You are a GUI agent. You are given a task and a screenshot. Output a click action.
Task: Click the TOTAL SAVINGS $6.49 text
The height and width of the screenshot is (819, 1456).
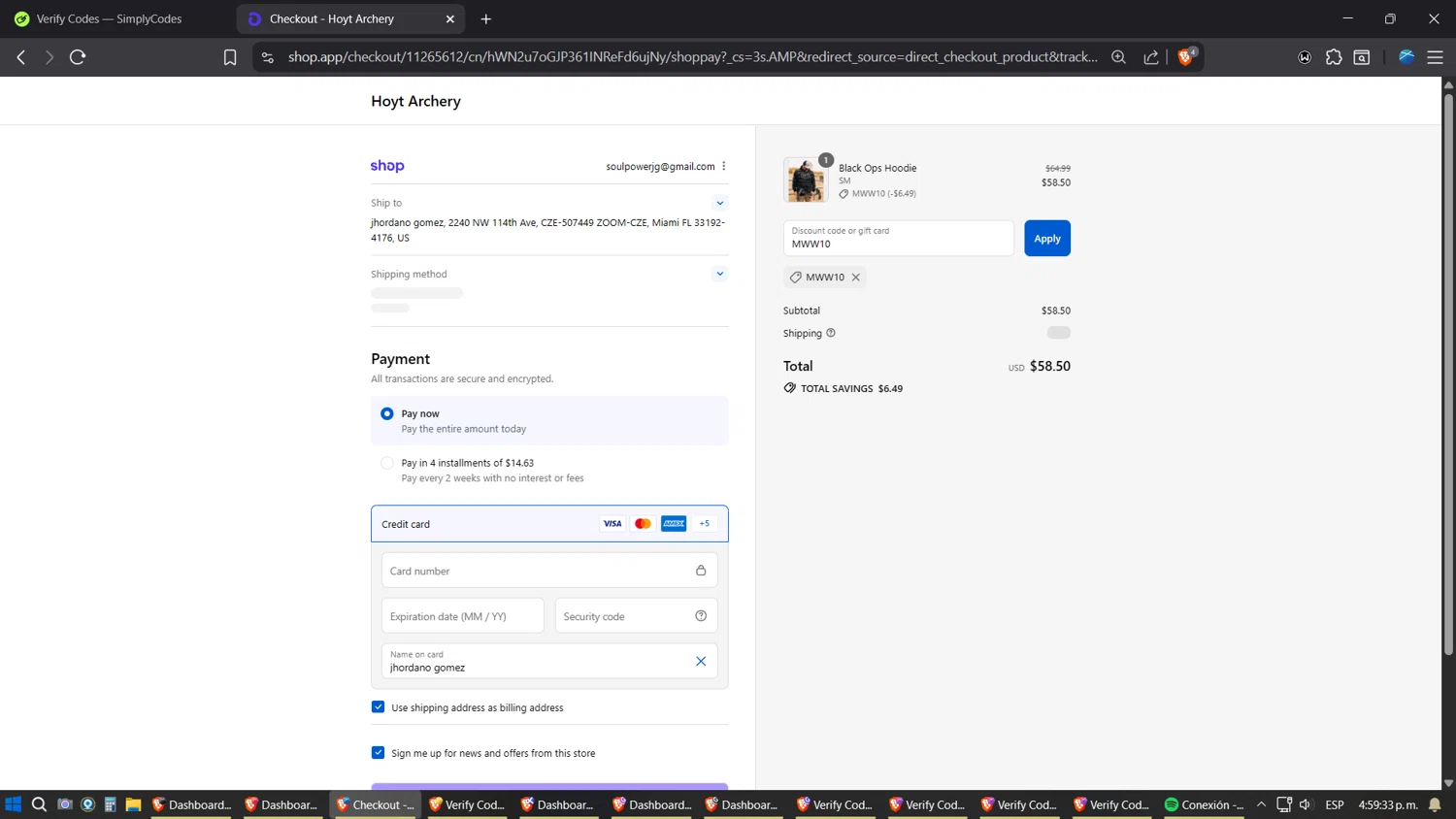click(x=851, y=388)
